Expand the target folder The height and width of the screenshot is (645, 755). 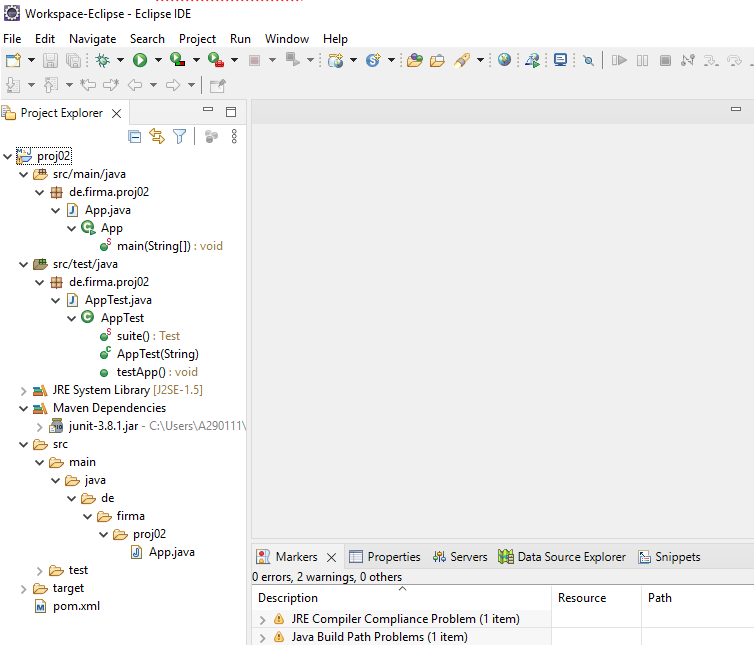tap(24, 589)
